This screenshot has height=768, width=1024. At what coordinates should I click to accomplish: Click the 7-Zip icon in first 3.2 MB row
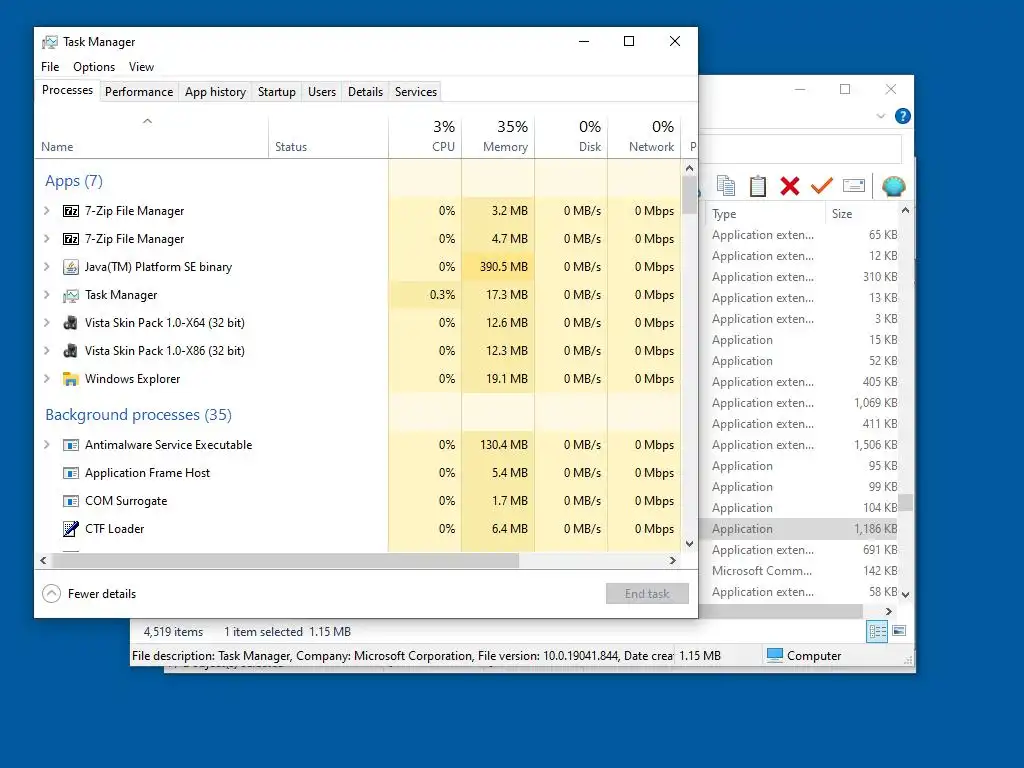(x=71, y=211)
